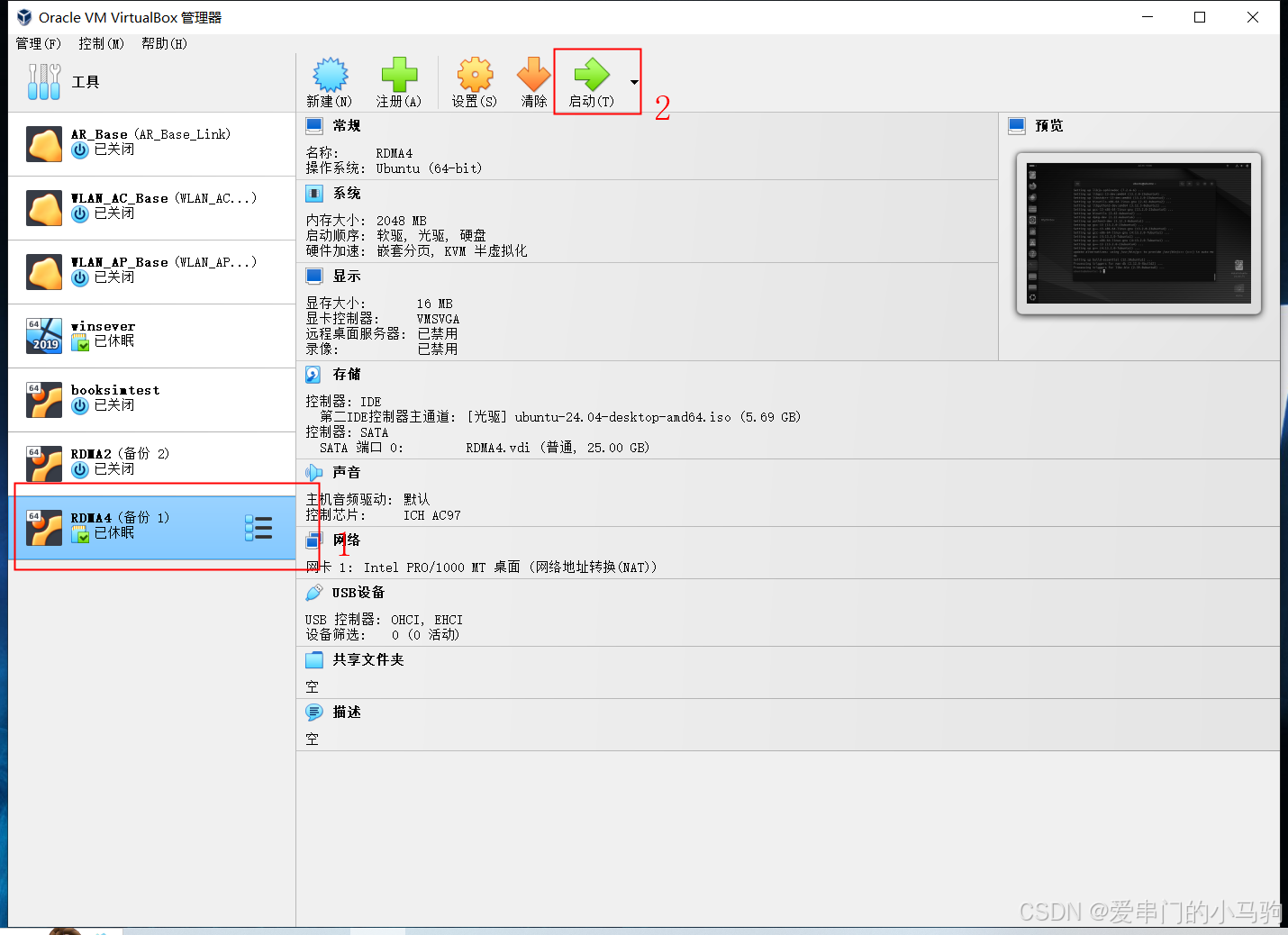Open VM Settings (设置) gear icon
The height and width of the screenshot is (935, 1288).
[x=475, y=75]
